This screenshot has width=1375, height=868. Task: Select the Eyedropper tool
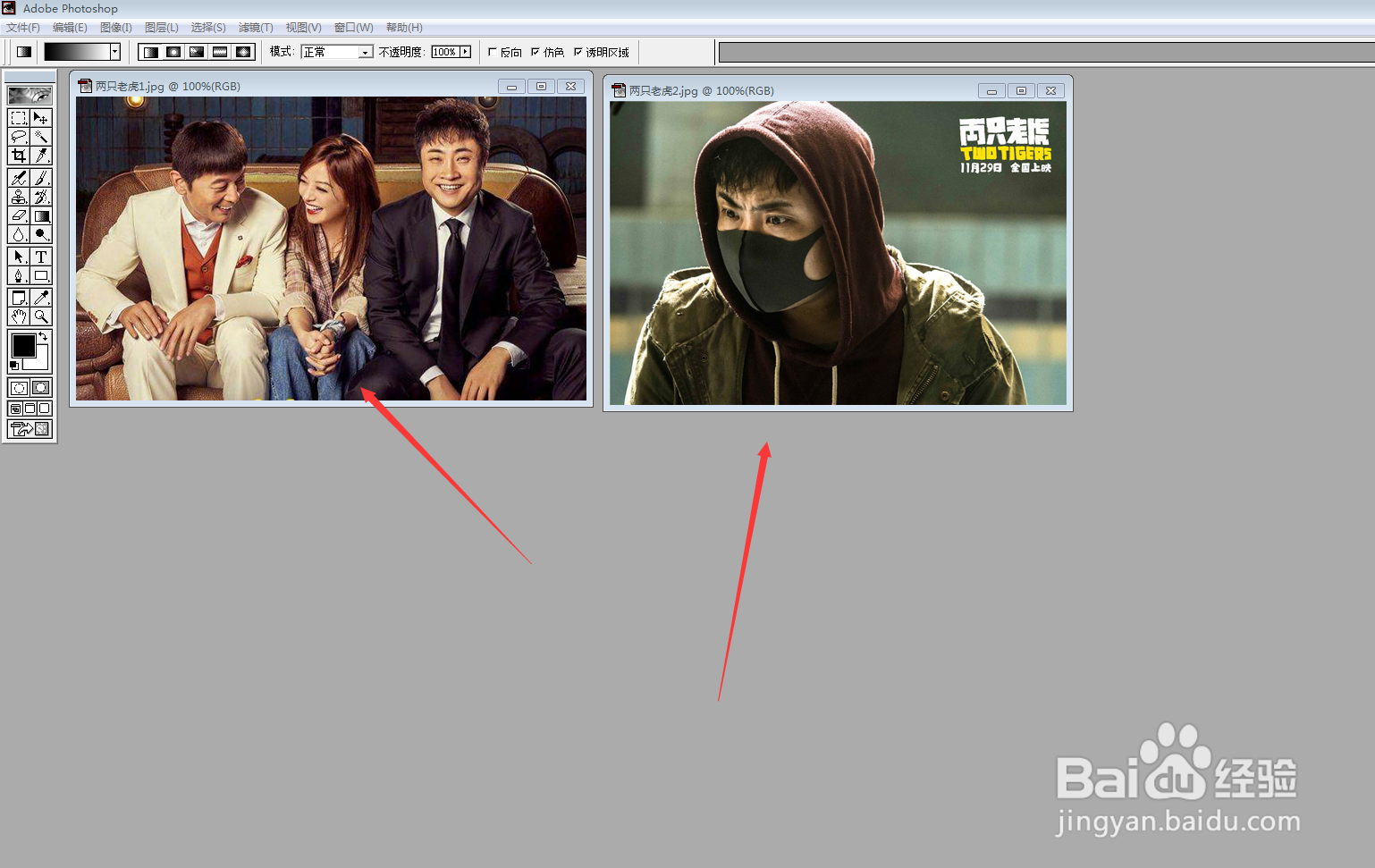41,298
